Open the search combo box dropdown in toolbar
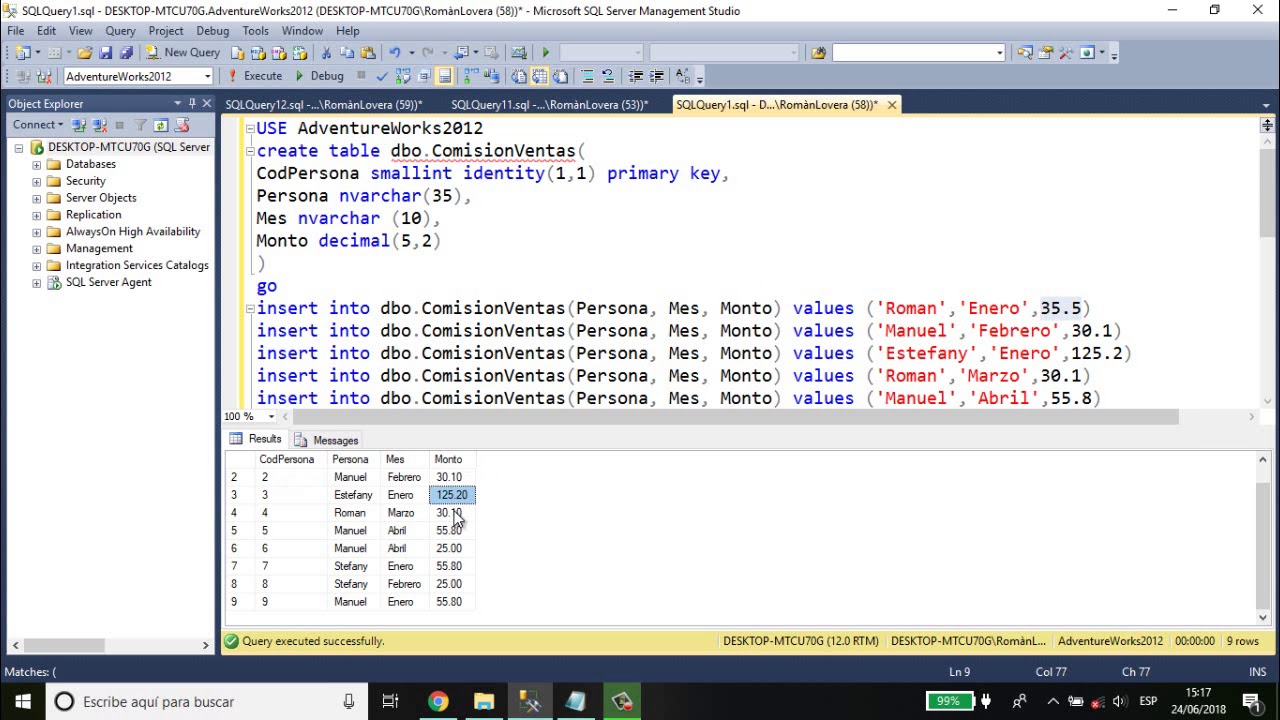 pyautogui.click(x=1000, y=52)
